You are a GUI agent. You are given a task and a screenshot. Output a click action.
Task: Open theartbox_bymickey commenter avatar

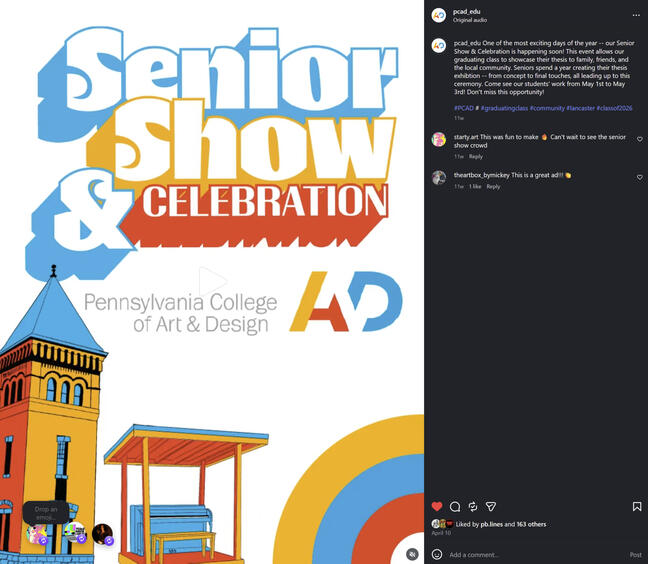coord(438,178)
